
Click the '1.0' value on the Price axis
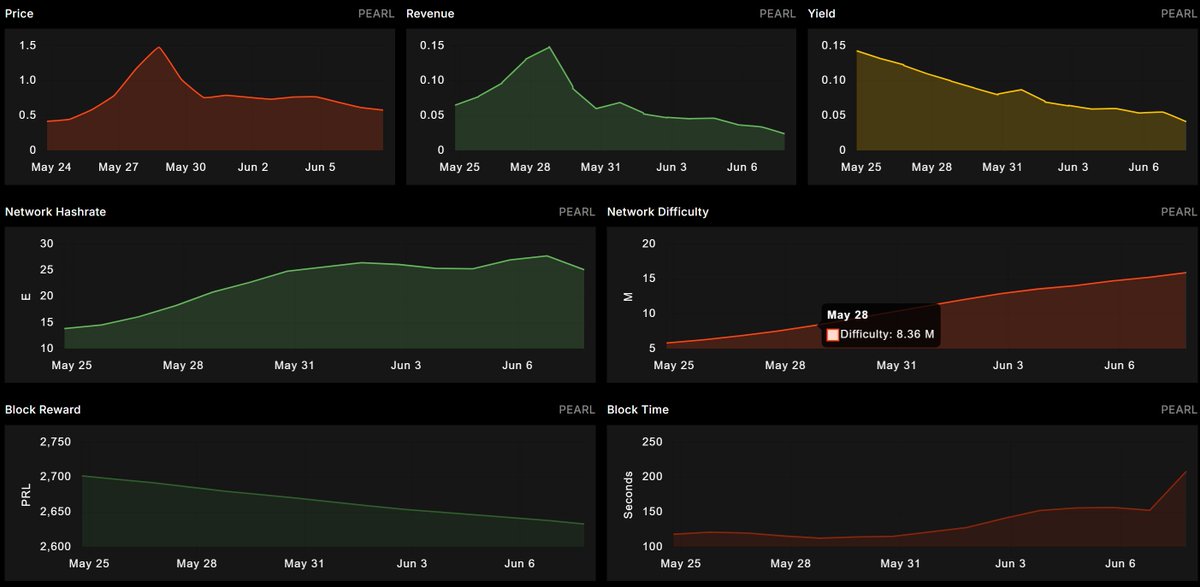coord(28,80)
